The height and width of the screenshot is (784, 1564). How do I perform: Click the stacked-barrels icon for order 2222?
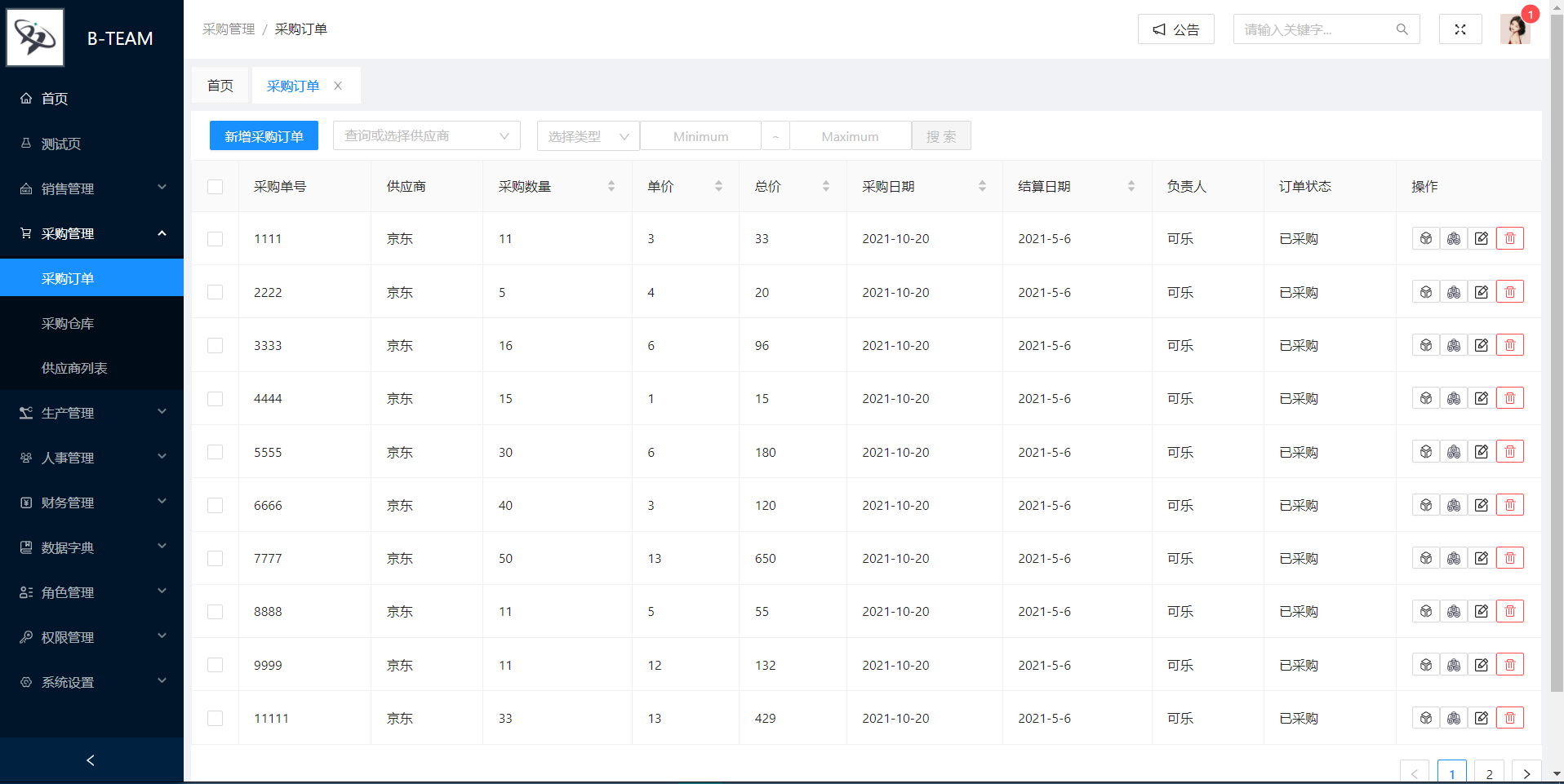[1453, 292]
